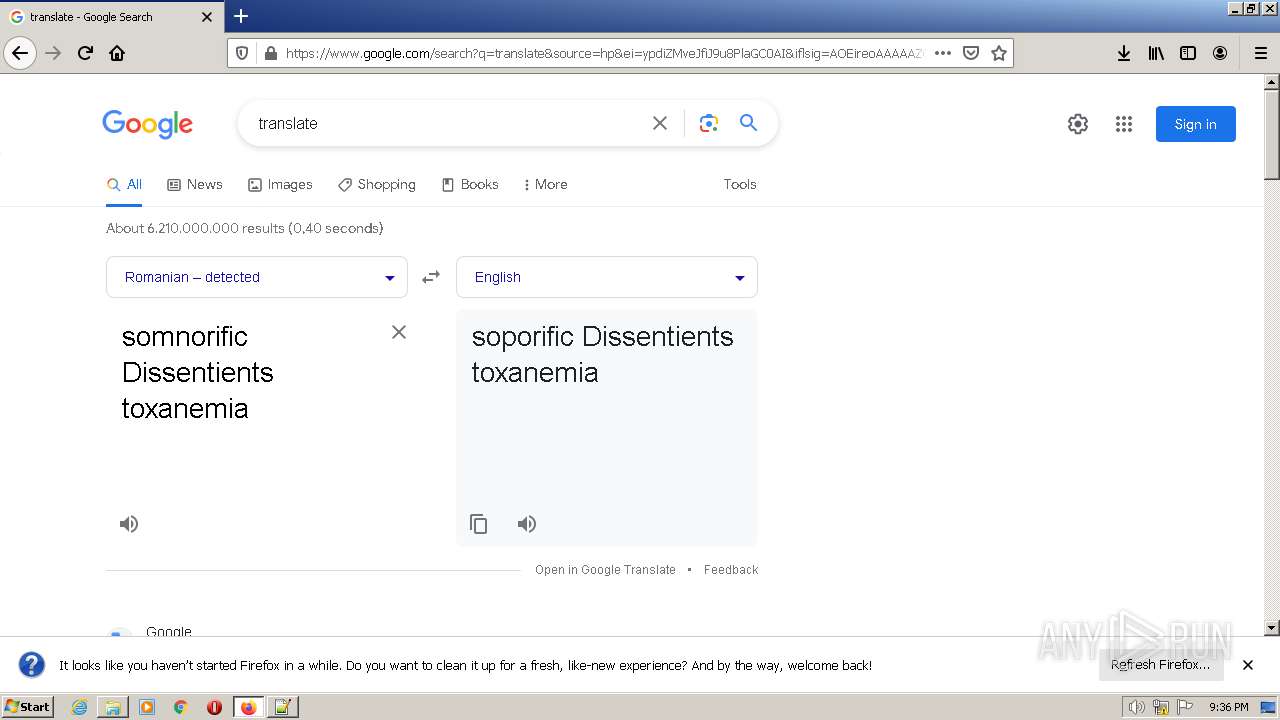This screenshot has width=1280, height=720.
Task: Open the search Tools options
Action: 740,184
